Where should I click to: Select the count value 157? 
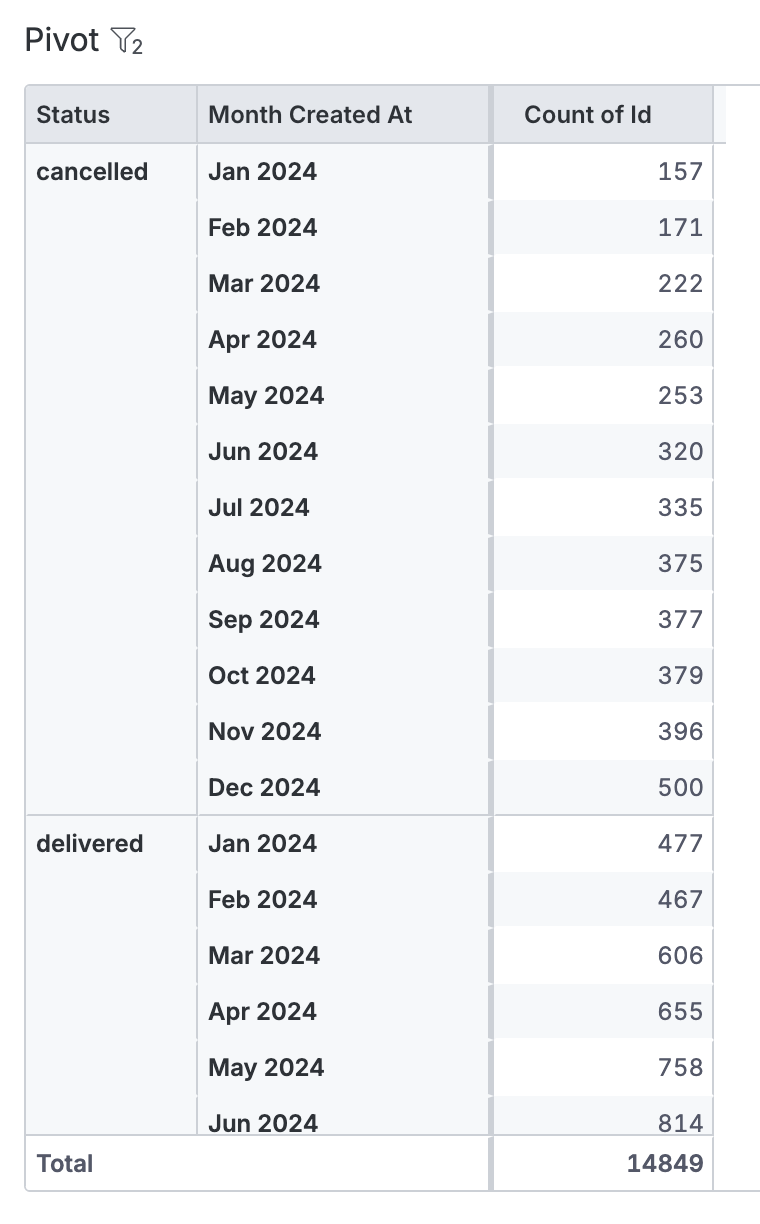[x=680, y=172]
